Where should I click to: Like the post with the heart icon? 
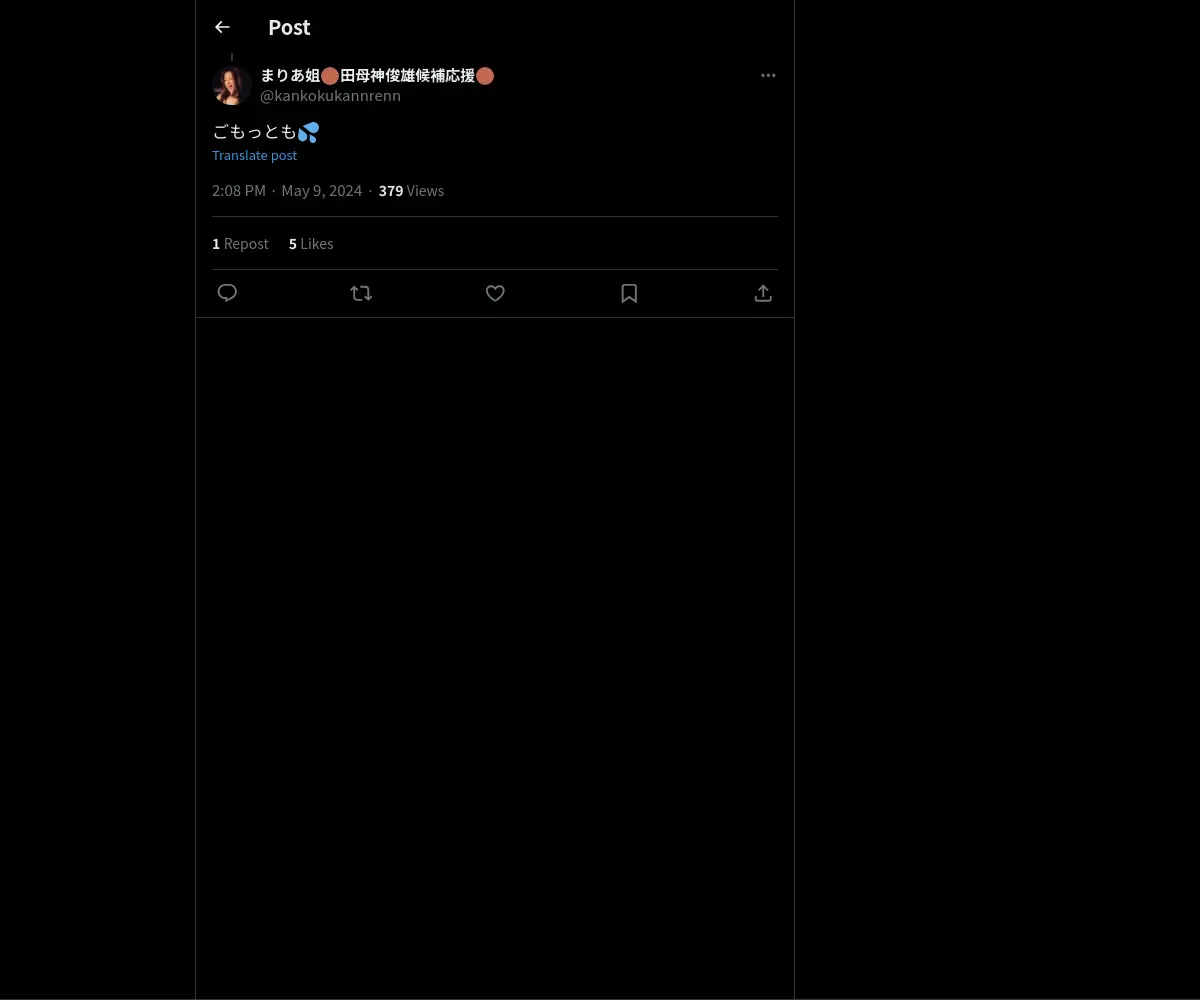point(495,293)
